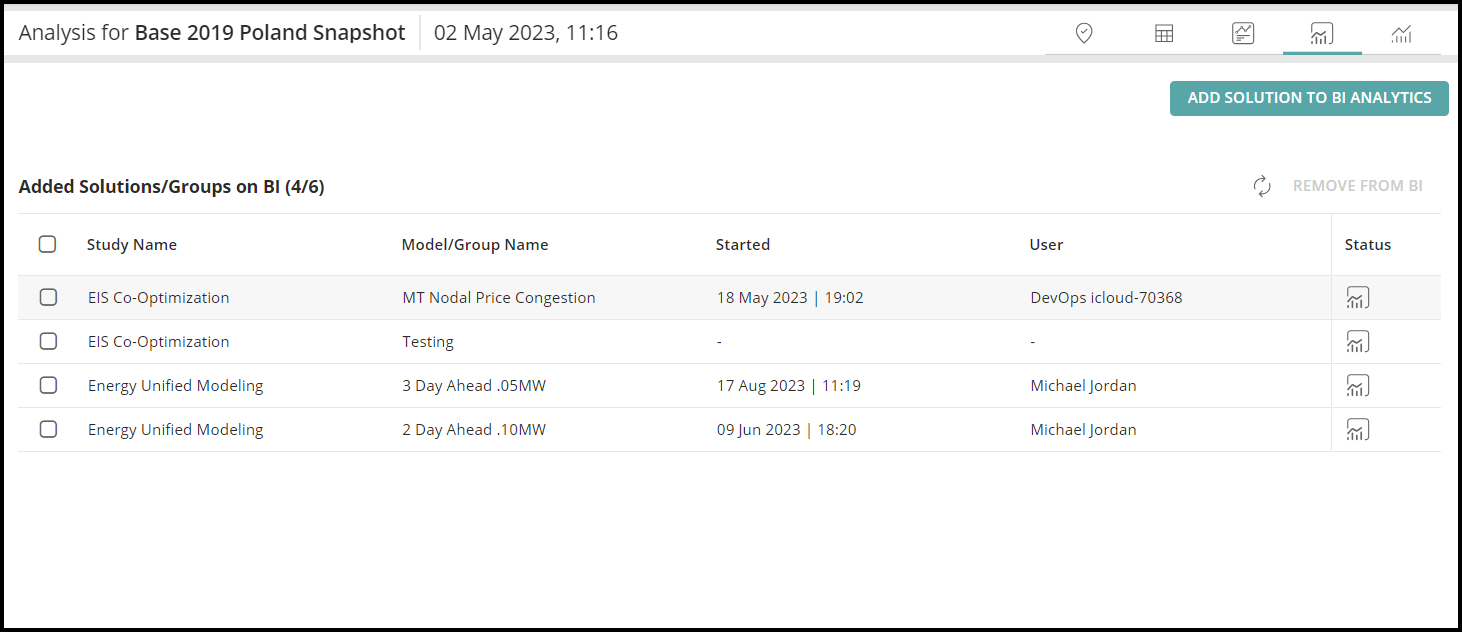Select the 2 Day Ahead .10MW row checkbox

[x=48, y=429]
